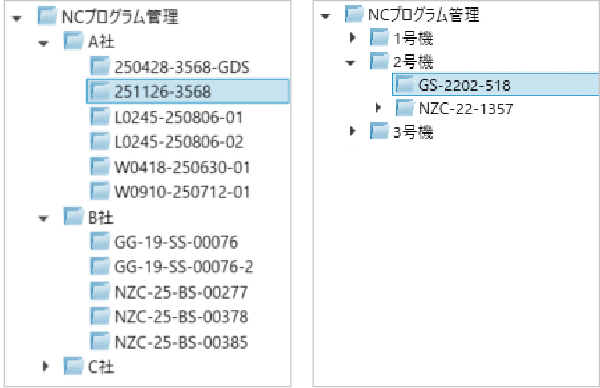Click right tree root folder icon

pyautogui.click(x=354, y=14)
